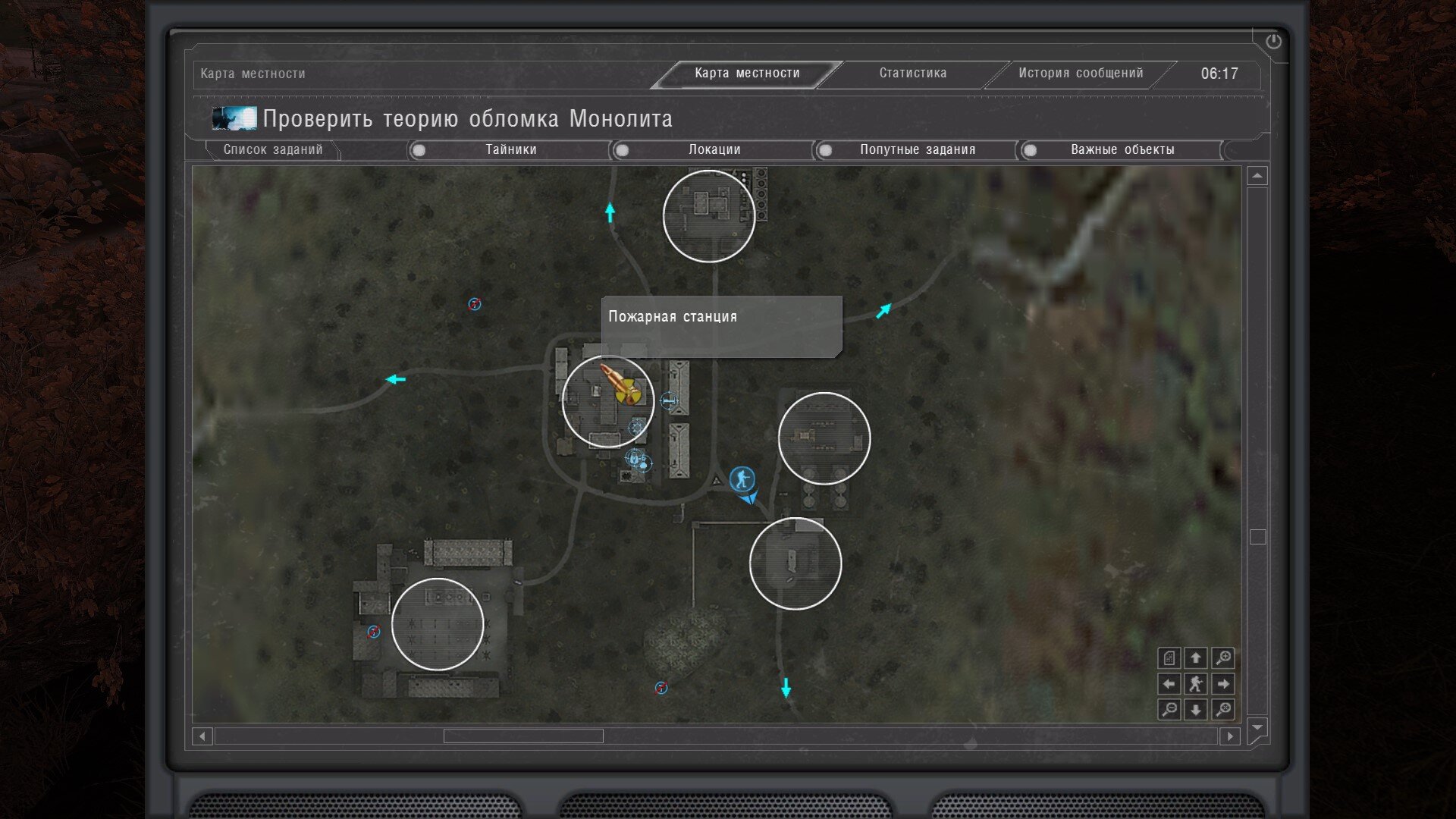Open the История сообщений tab
The height and width of the screenshot is (819, 1456).
pyautogui.click(x=1080, y=74)
